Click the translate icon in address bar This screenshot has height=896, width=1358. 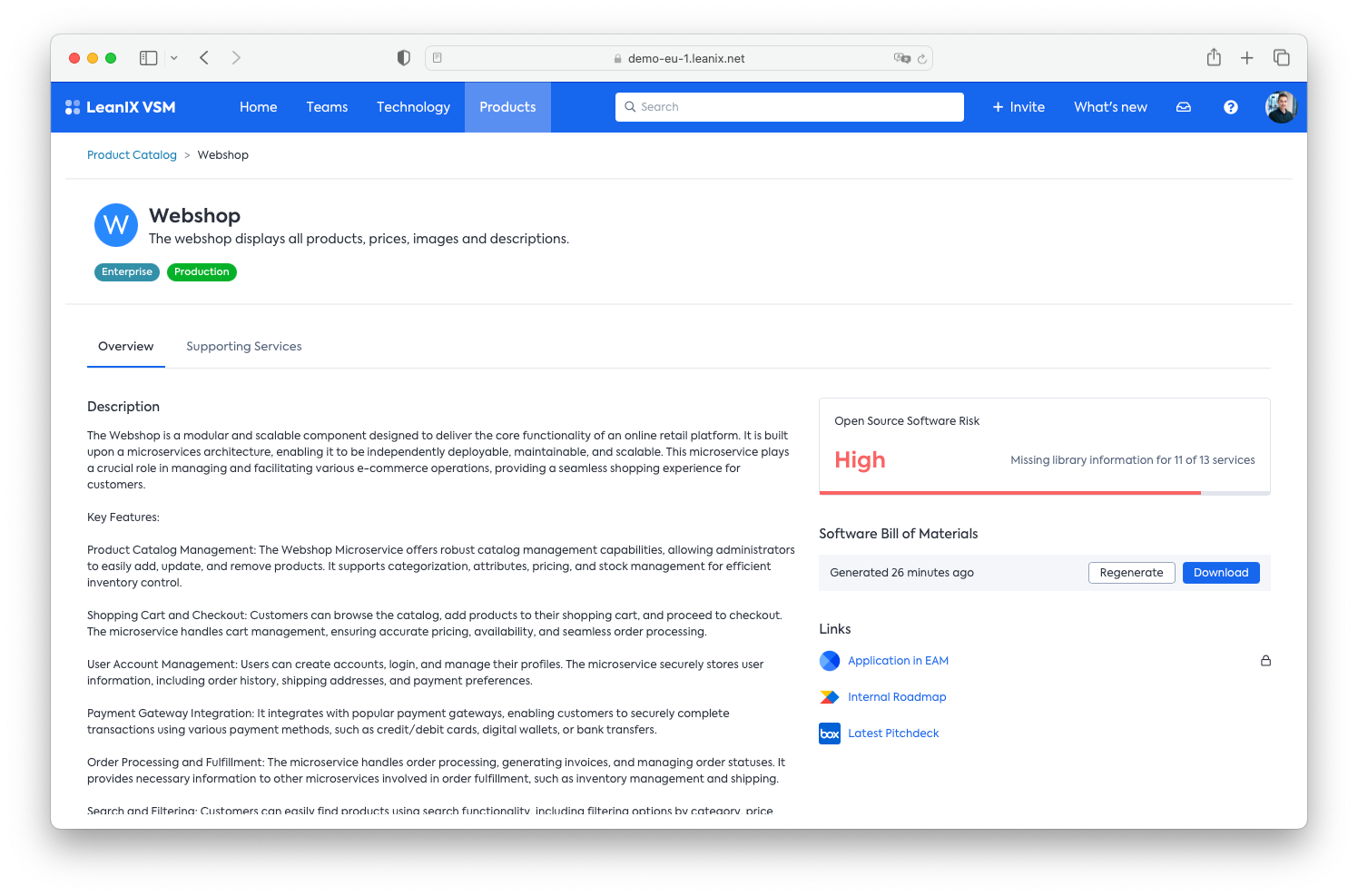(901, 58)
